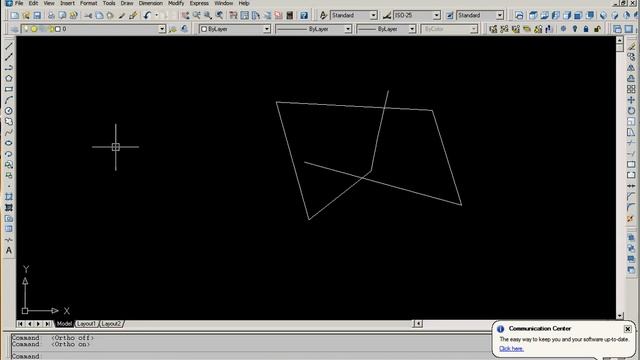This screenshot has width=640, height=360.
Task: Click the New drawing icon
Action: tap(15, 16)
